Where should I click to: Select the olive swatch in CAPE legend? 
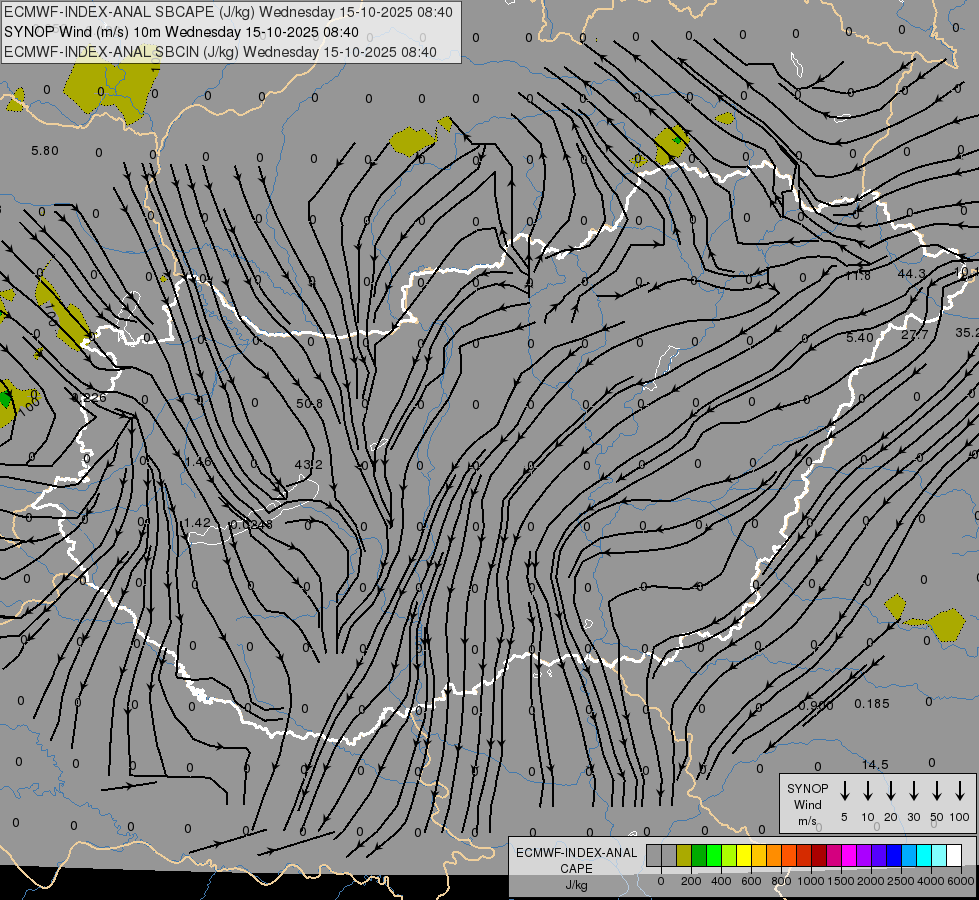click(x=684, y=855)
